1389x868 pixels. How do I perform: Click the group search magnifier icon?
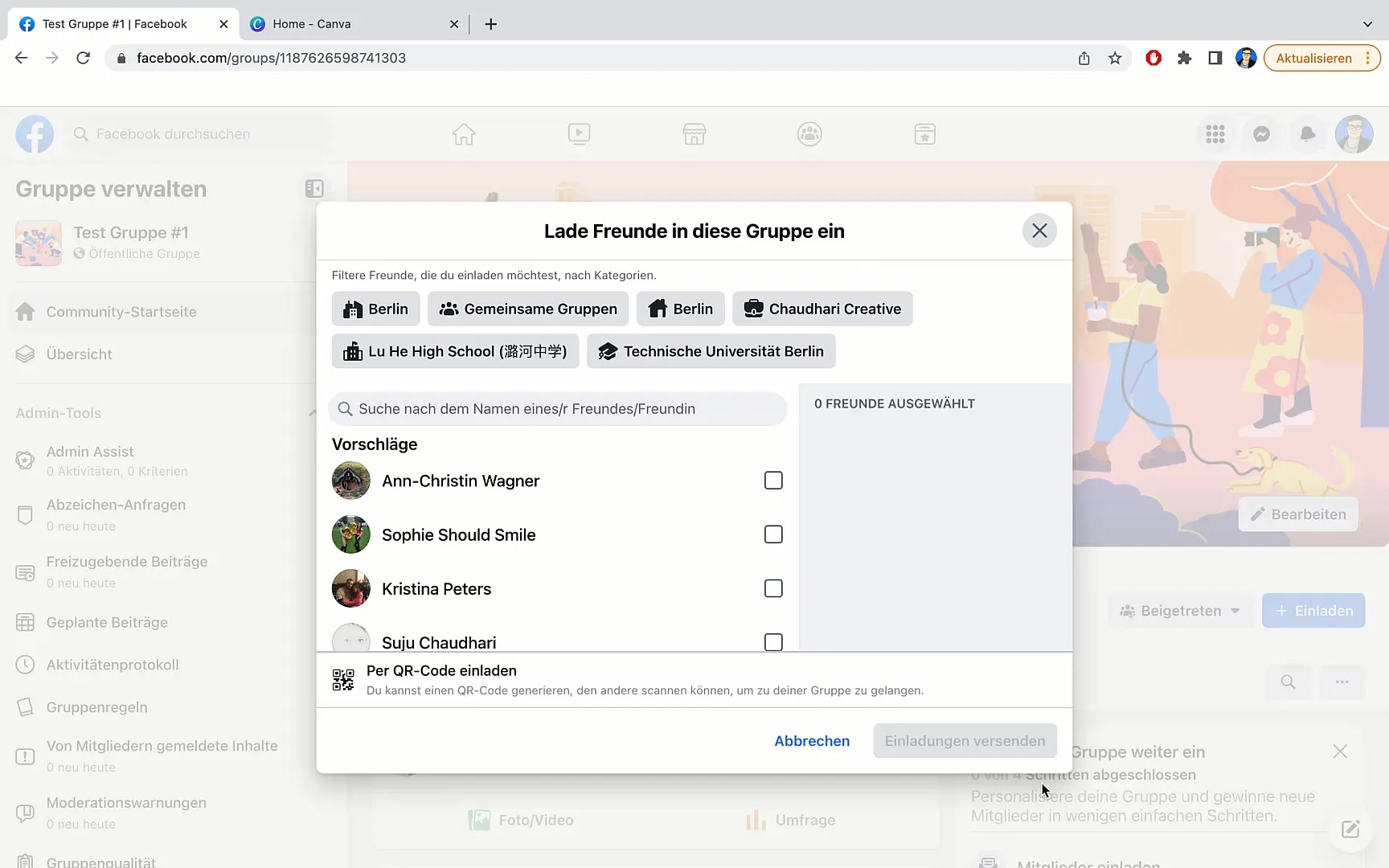(1288, 682)
